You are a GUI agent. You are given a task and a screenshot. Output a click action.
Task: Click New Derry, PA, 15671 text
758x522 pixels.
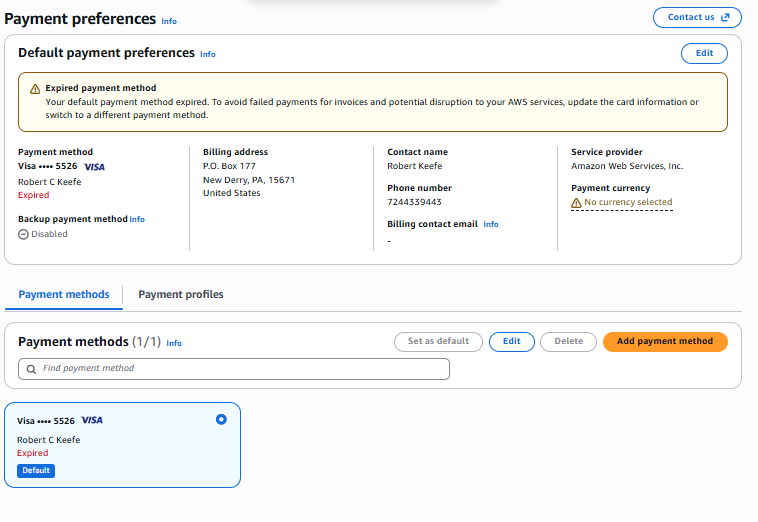coord(249,180)
